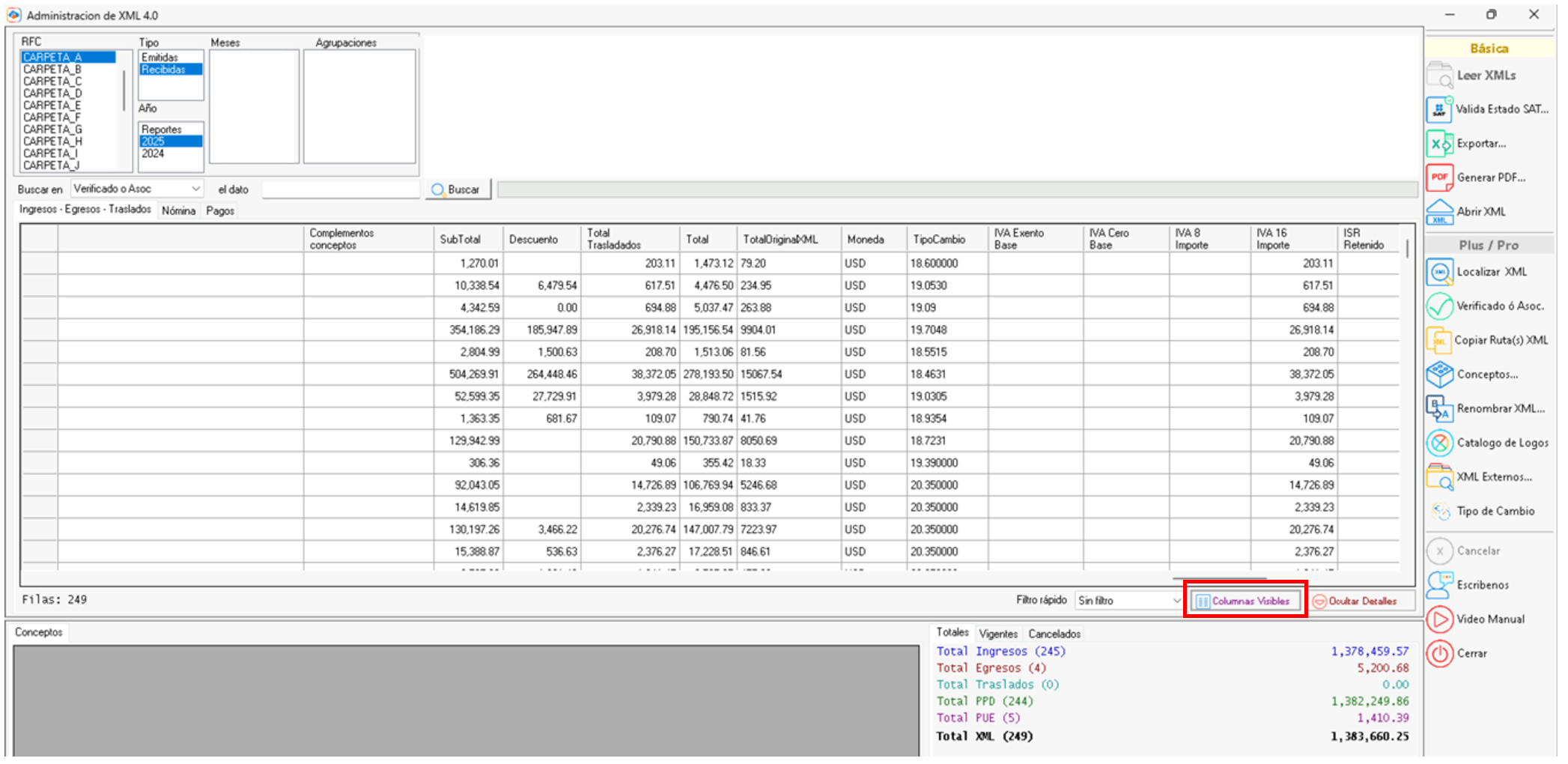Switch to the Nómina tab
This screenshot has width=1568, height=764.
point(178,211)
